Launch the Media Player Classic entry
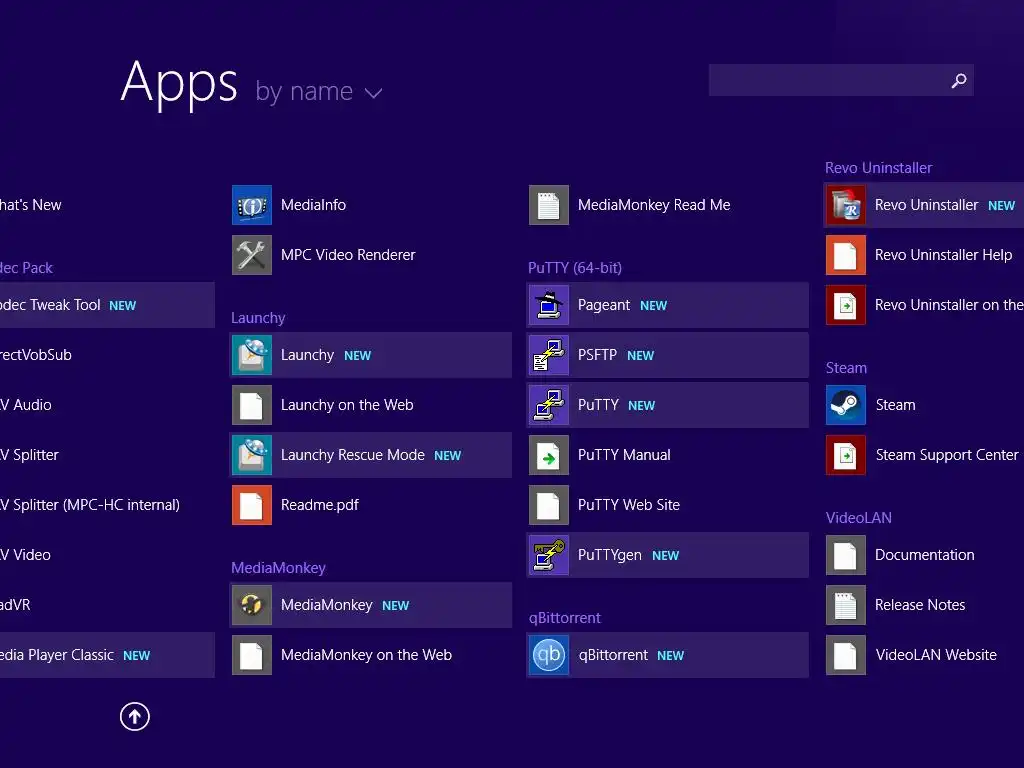The image size is (1024, 768). [x=107, y=655]
